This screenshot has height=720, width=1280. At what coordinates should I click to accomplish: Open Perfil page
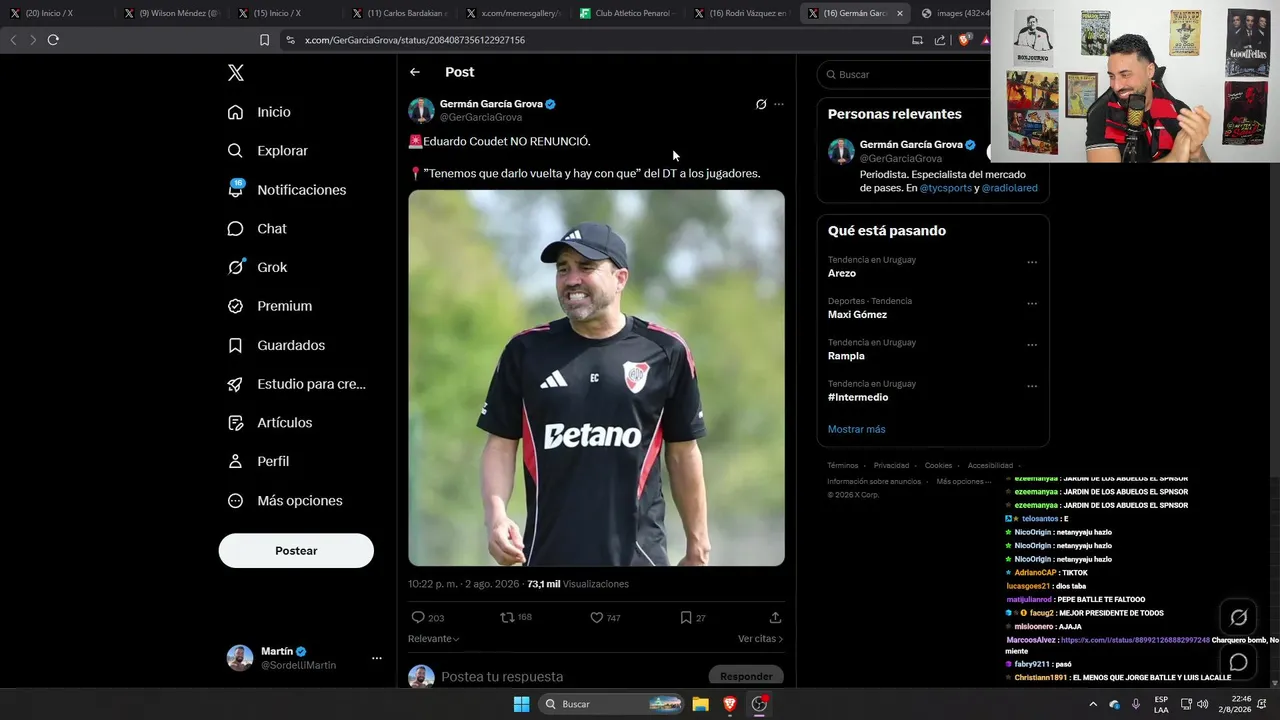258,462
